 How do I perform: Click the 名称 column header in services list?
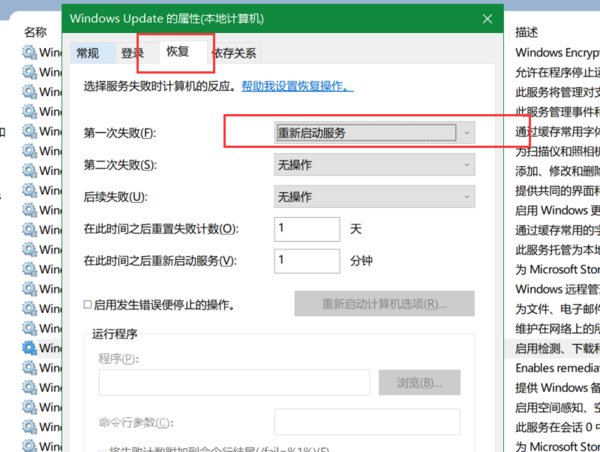click(x=35, y=32)
